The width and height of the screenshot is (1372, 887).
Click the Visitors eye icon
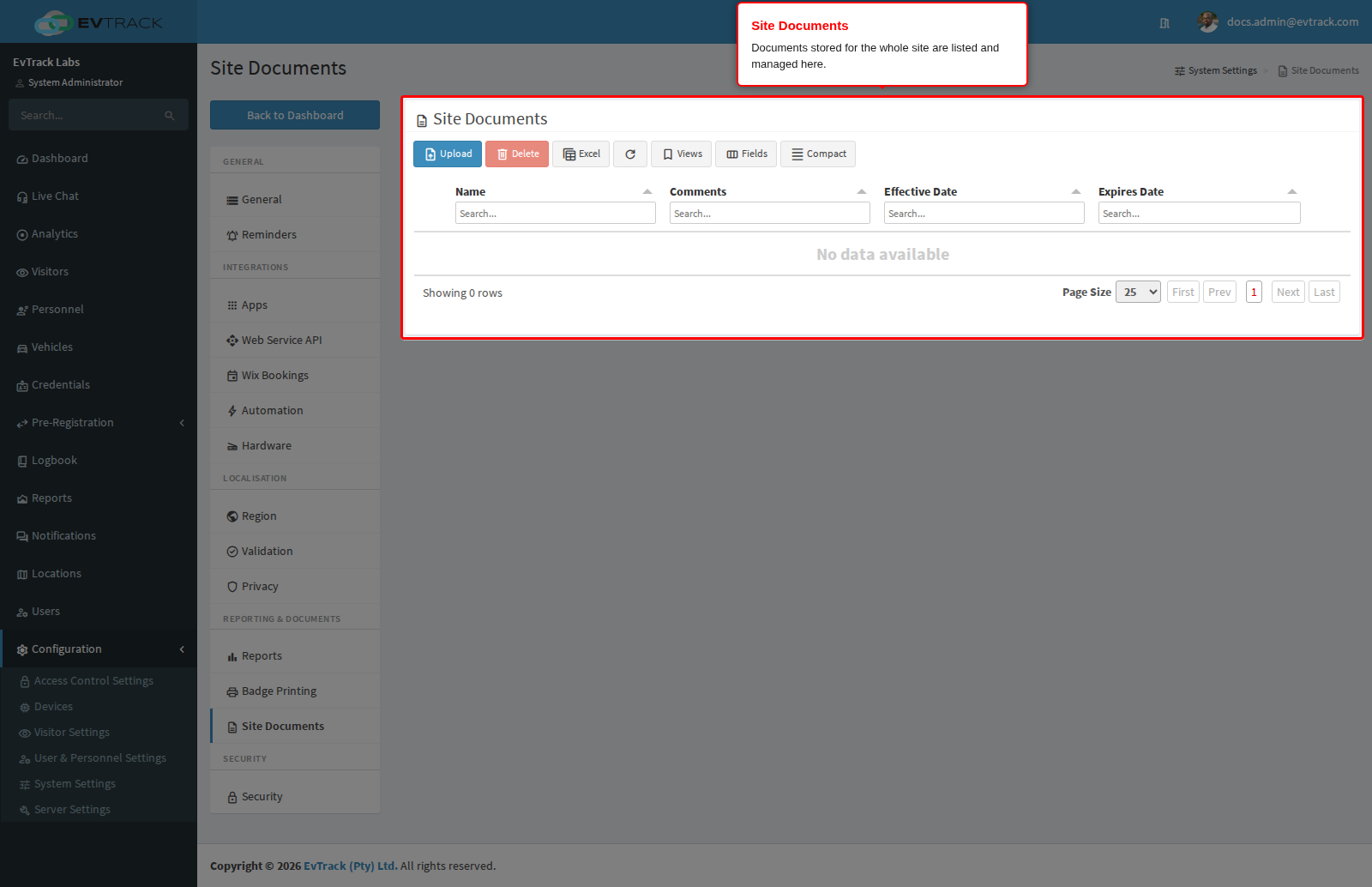[x=22, y=273]
